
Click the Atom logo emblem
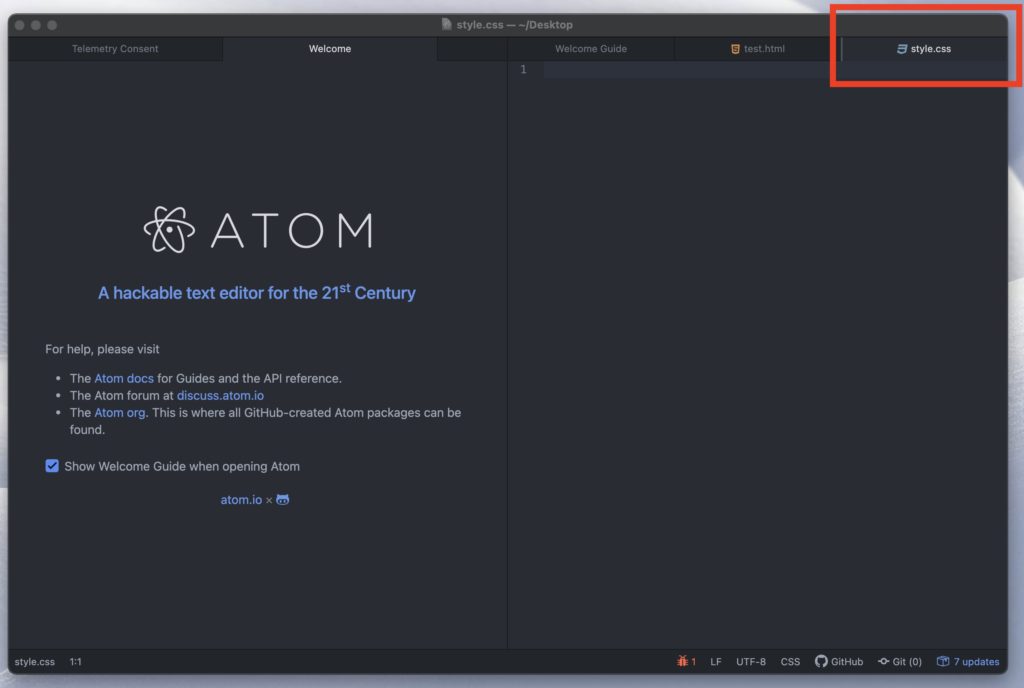pyautogui.click(x=169, y=230)
